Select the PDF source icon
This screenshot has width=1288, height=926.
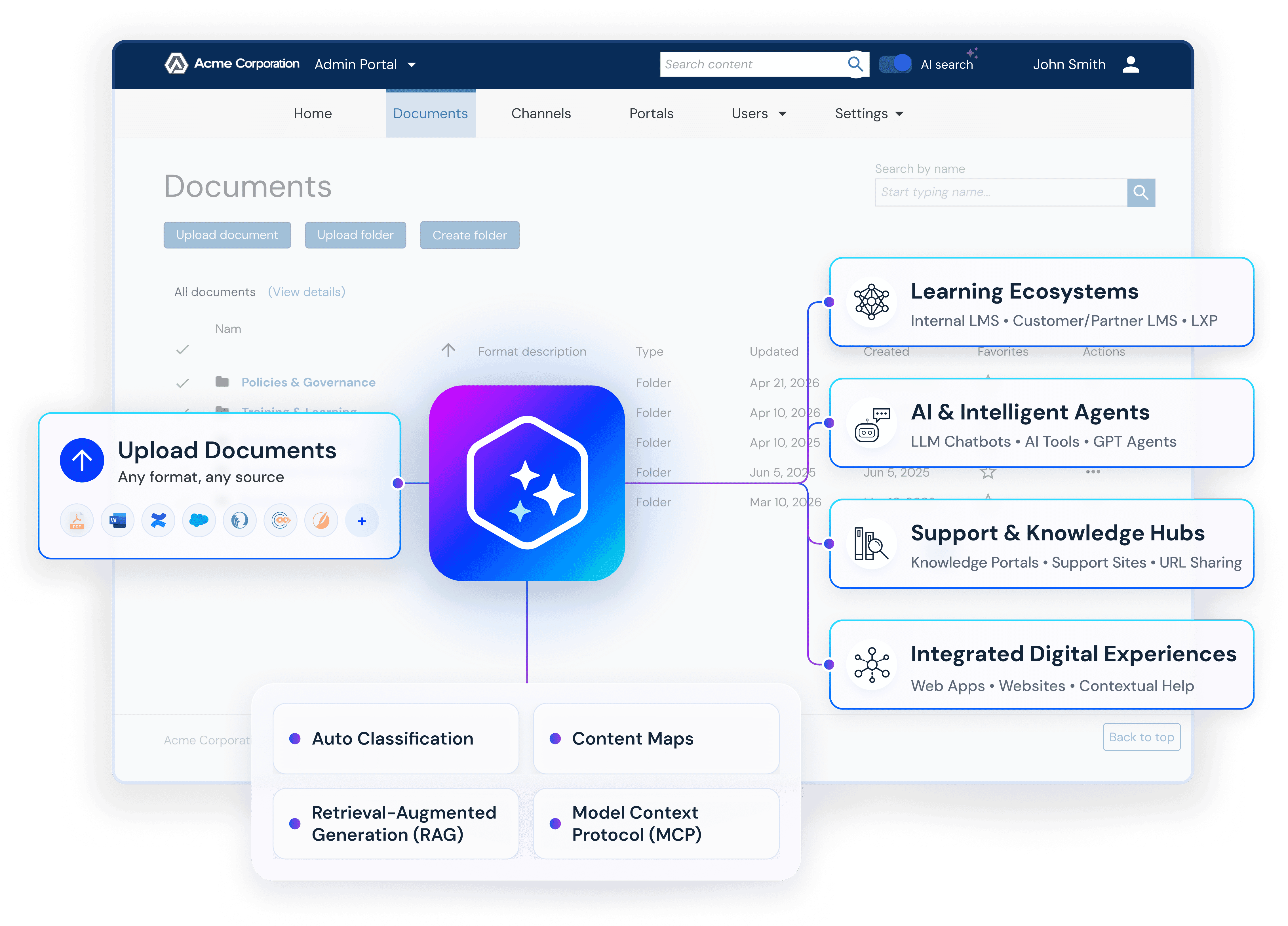click(77, 520)
